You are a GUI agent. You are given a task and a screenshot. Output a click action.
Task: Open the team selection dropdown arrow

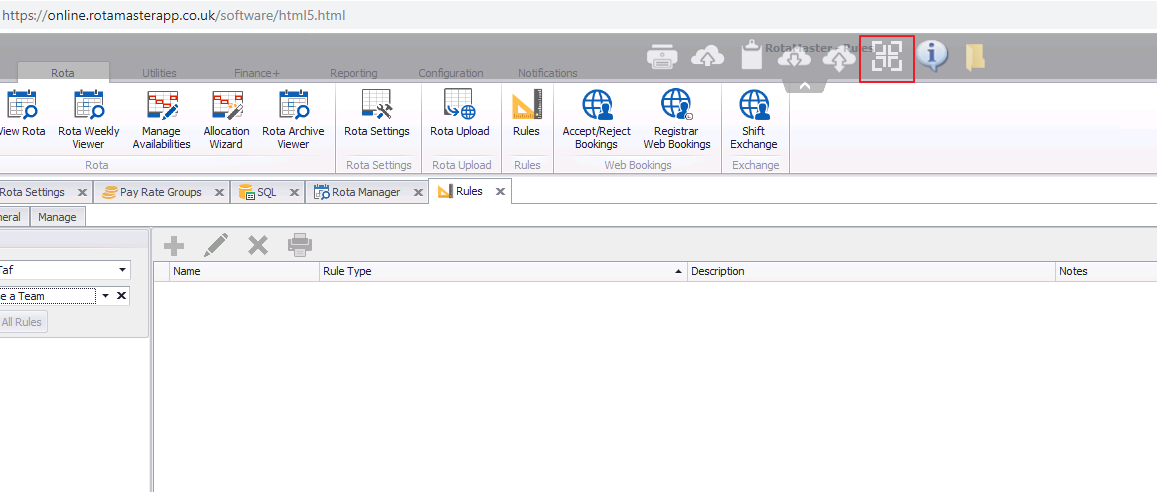pyautogui.click(x=104, y=296)
